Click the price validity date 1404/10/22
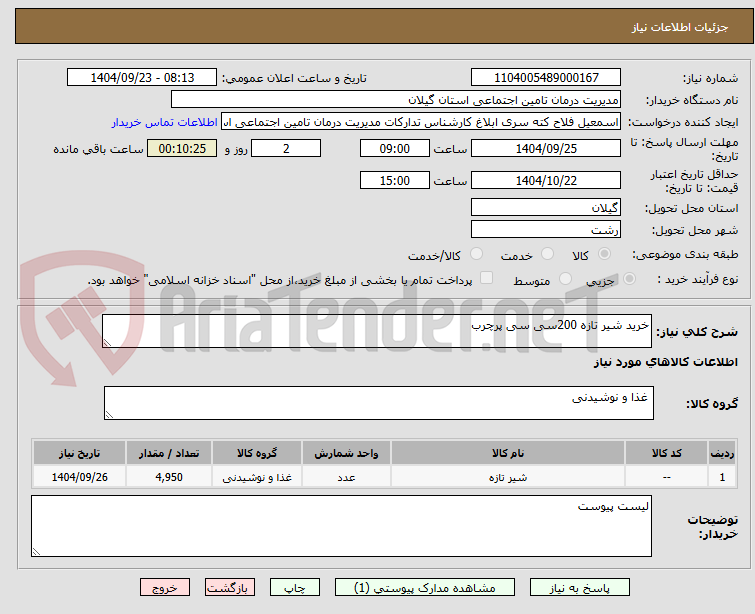 pos(546,181)
